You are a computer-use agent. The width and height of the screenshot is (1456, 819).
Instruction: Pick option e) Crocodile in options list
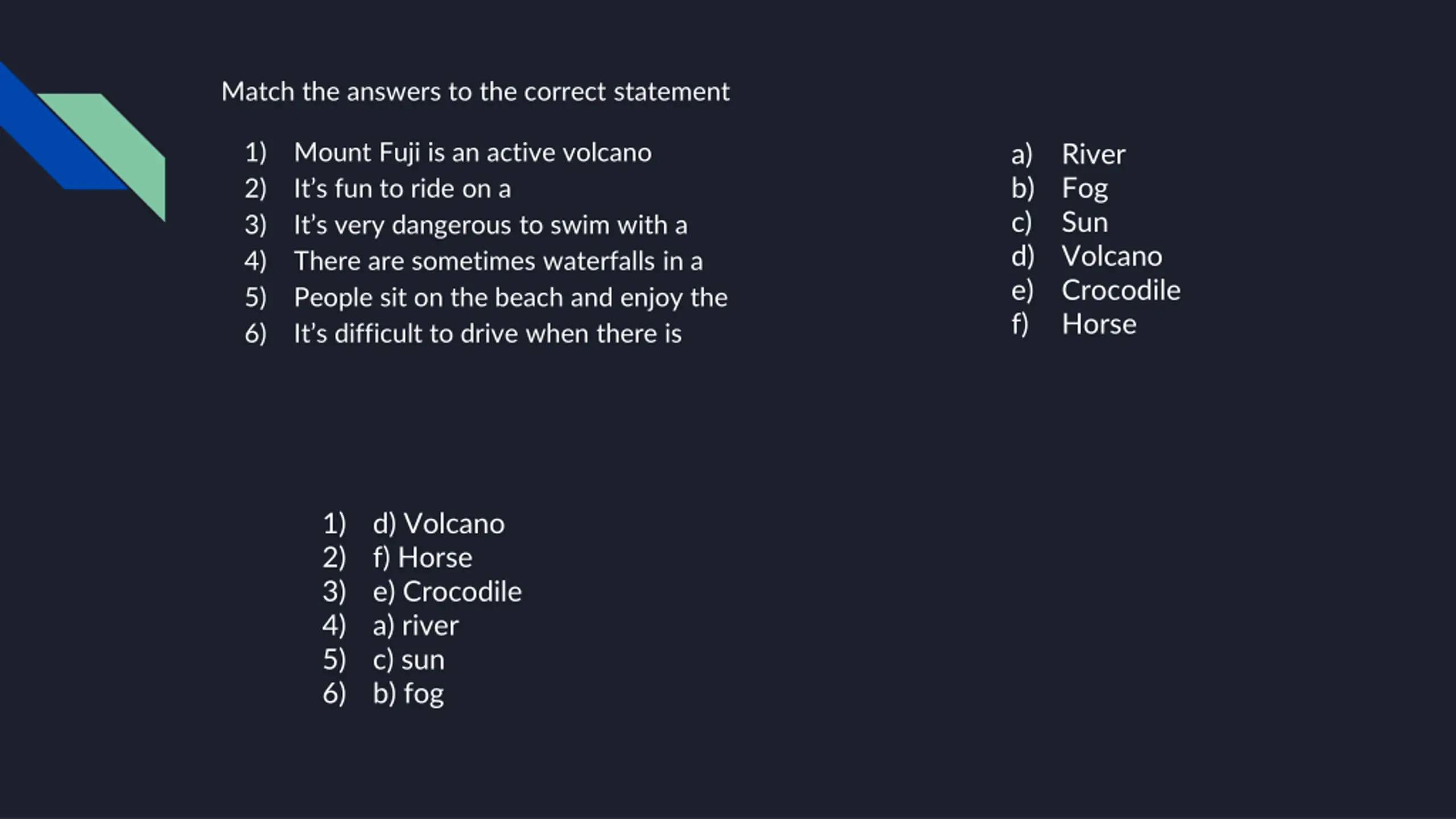tap(1120, 291)
